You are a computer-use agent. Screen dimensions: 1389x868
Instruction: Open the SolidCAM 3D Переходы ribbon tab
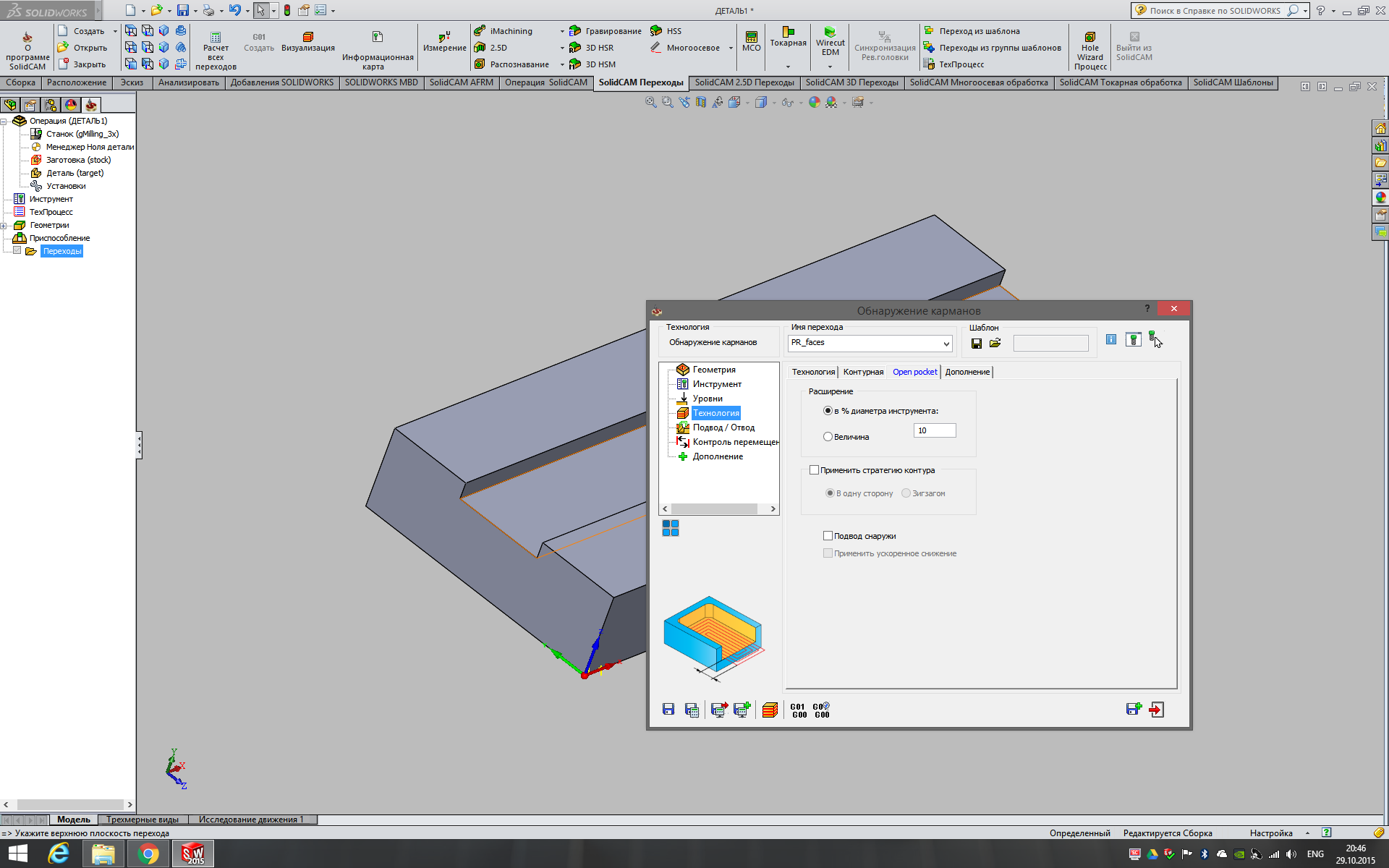click(x=851, y=82)
